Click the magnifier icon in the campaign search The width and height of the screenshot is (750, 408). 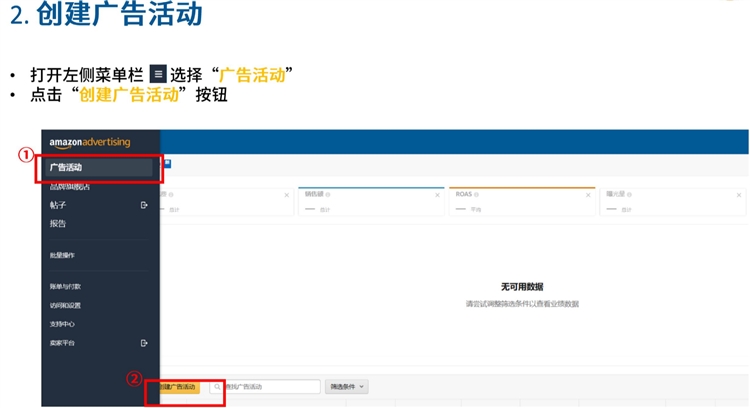(x=217, y=387)
